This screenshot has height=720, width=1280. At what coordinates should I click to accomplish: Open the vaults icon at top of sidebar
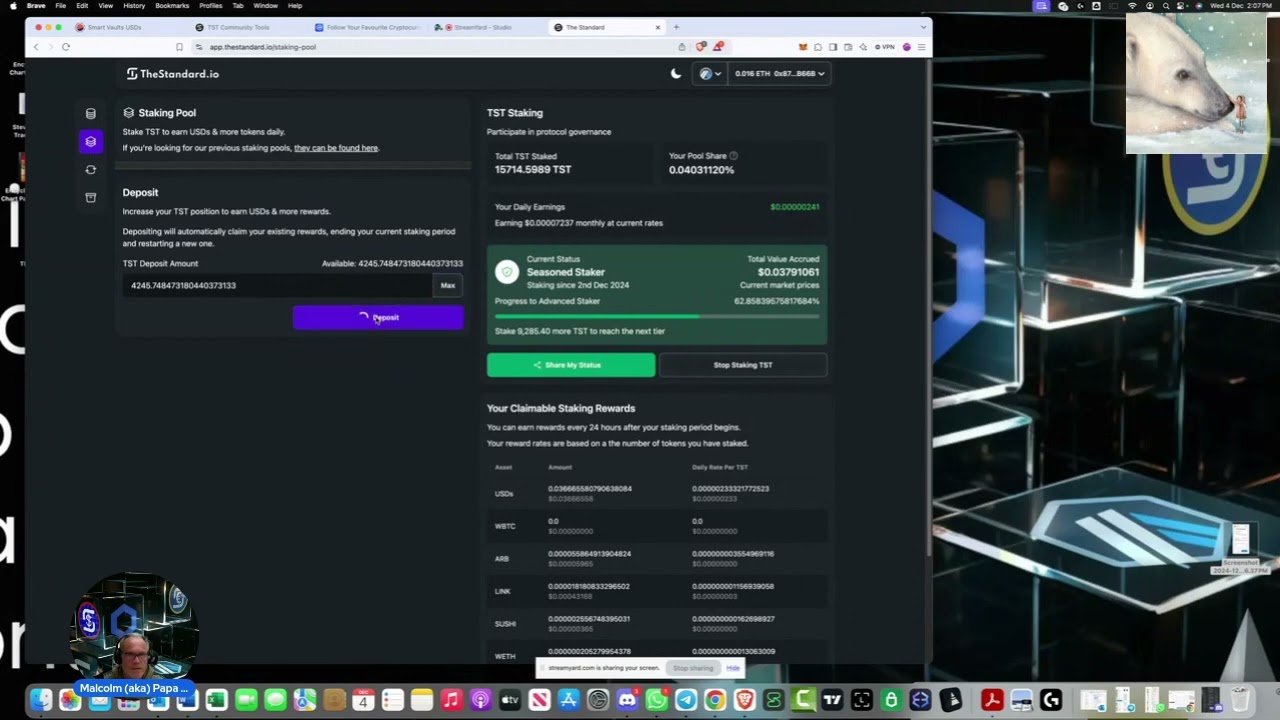coord(90,114)
